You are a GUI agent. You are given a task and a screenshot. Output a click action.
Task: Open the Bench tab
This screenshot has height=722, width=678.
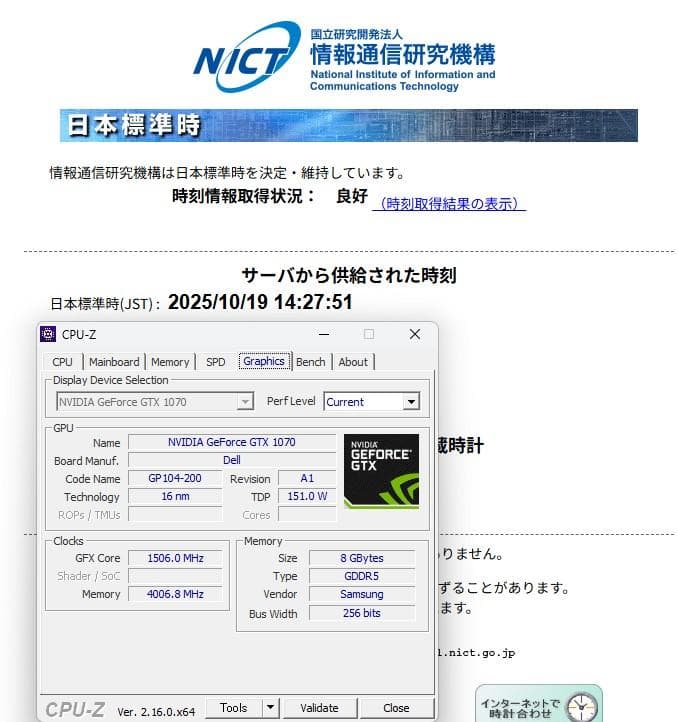pos(310,362)
